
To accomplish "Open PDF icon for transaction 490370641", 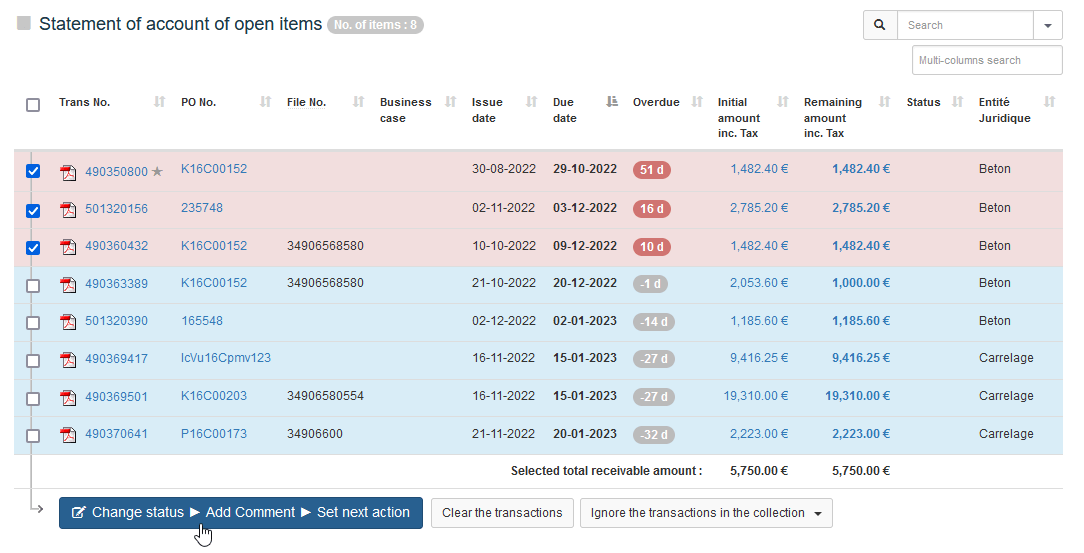I will pos(68,435).
